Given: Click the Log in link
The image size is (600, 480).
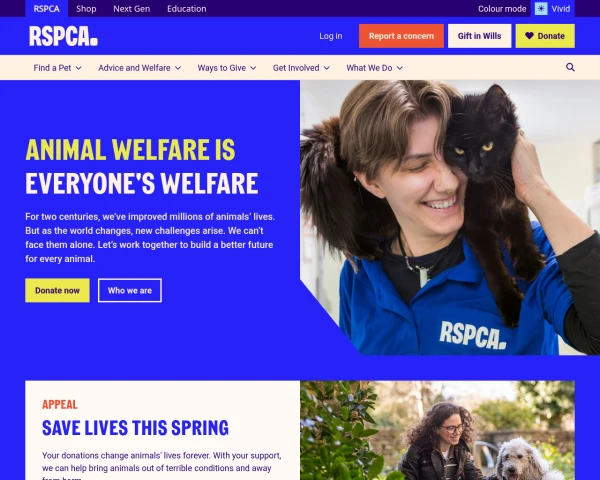Looking at the screenshot, I should click(x=331, y=36).
